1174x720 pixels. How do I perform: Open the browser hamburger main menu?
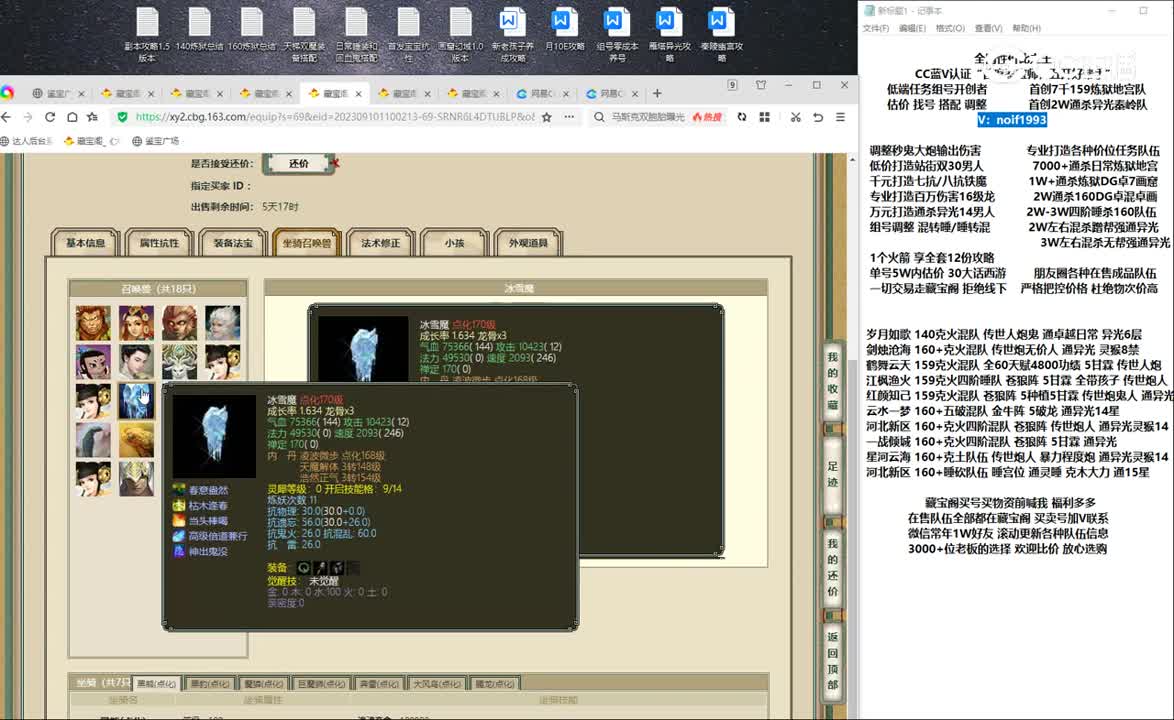(x=841, y=117)
